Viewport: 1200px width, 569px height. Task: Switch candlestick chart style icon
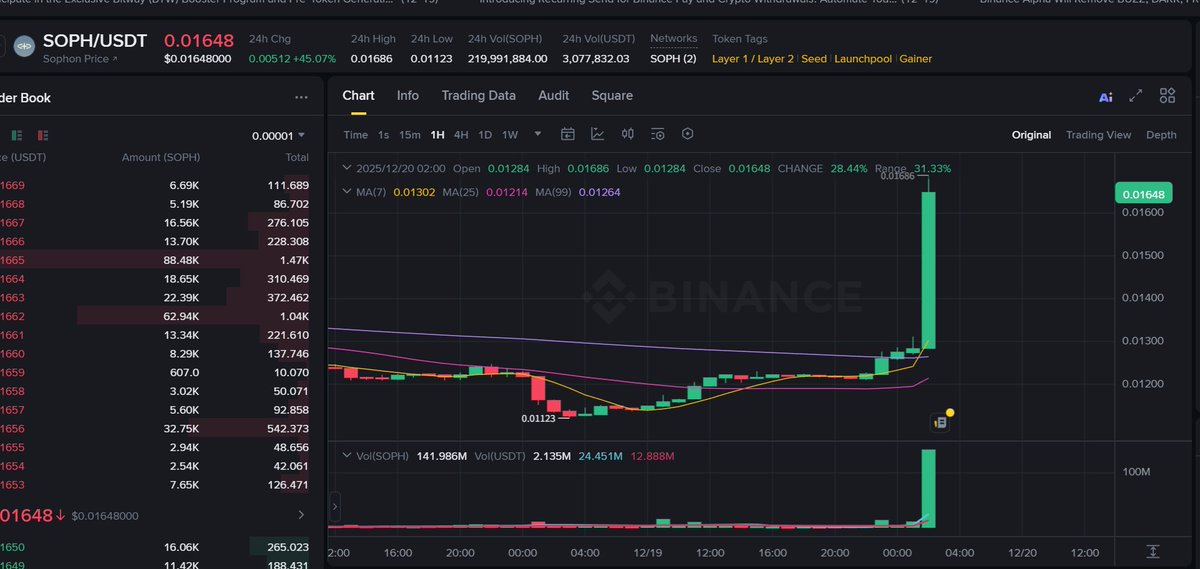click(628, 134)
